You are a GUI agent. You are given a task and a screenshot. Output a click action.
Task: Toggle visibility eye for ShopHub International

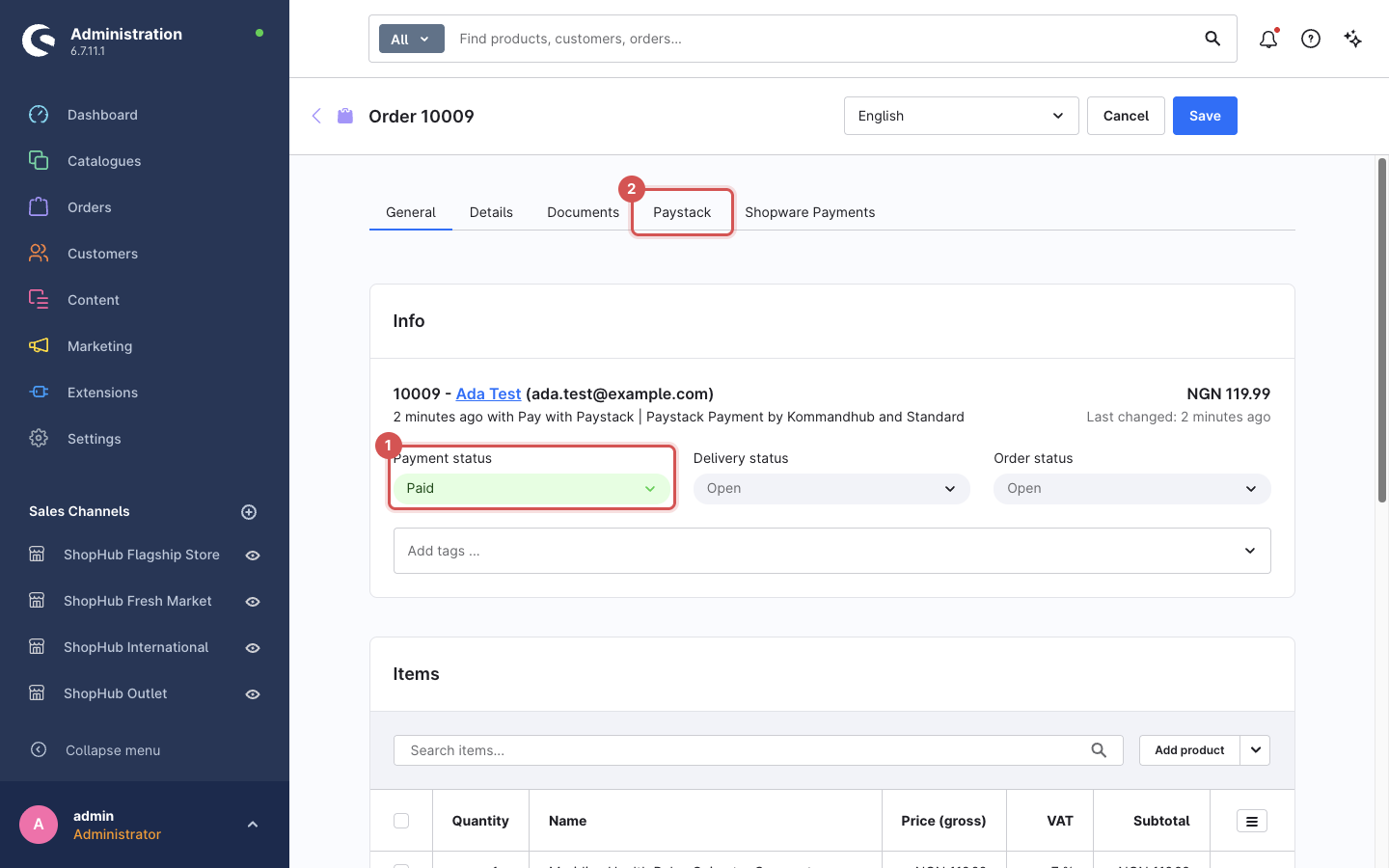[x=253, y=648]
